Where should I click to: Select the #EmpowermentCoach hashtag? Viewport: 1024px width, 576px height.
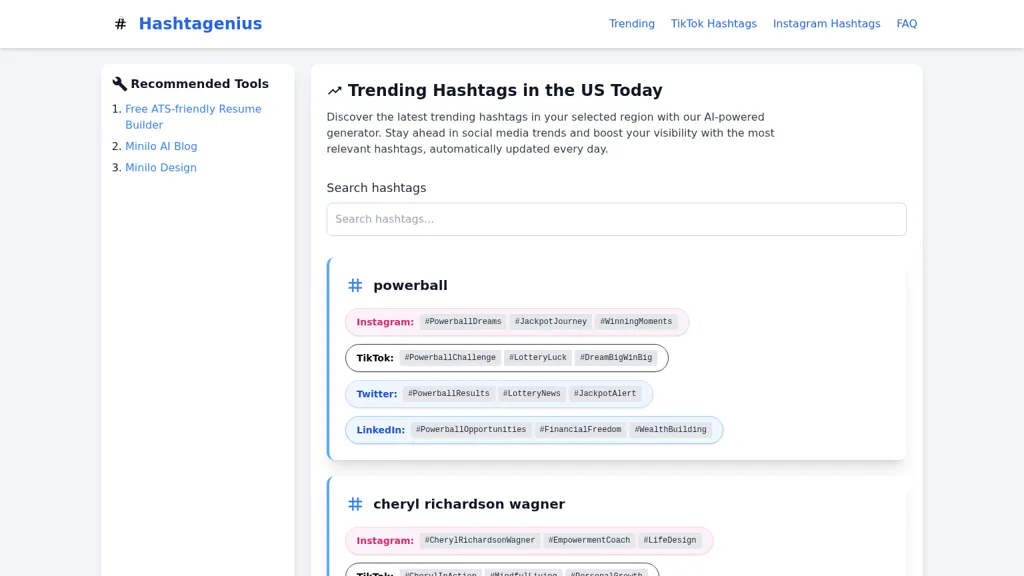pos(589,541)
